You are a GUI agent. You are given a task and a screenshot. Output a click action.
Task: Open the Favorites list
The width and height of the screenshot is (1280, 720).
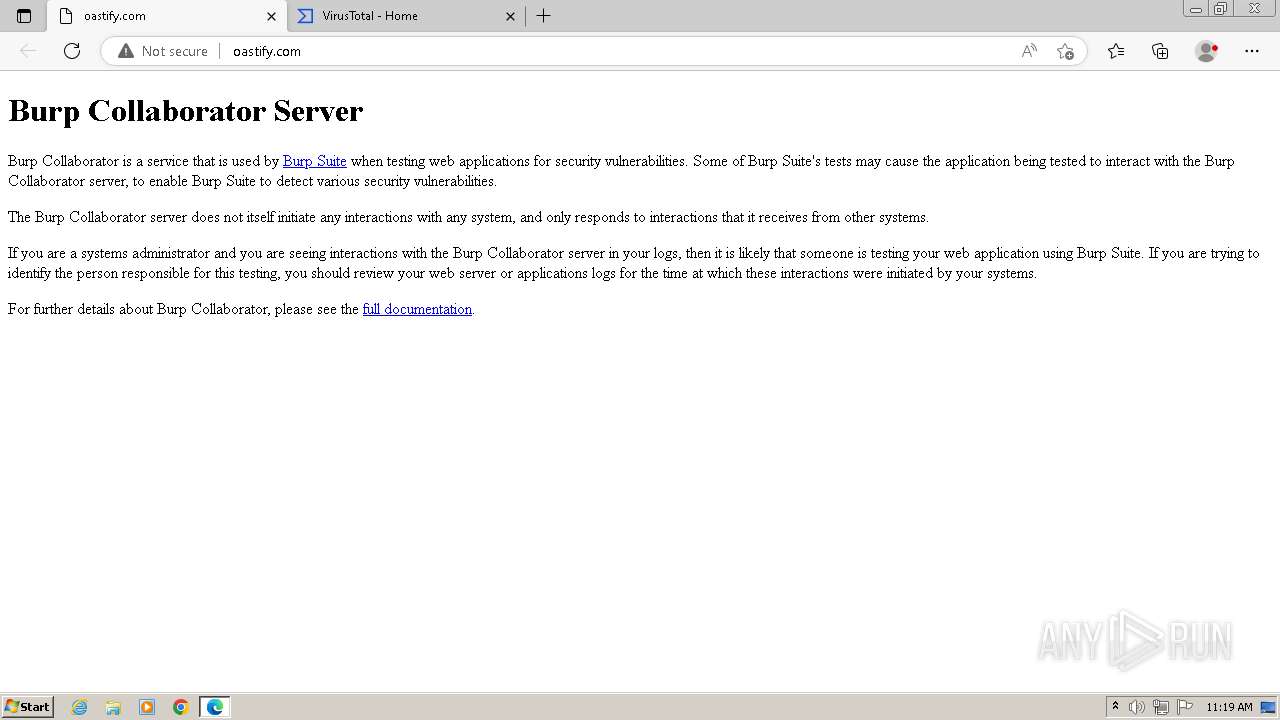(1116, 51)
